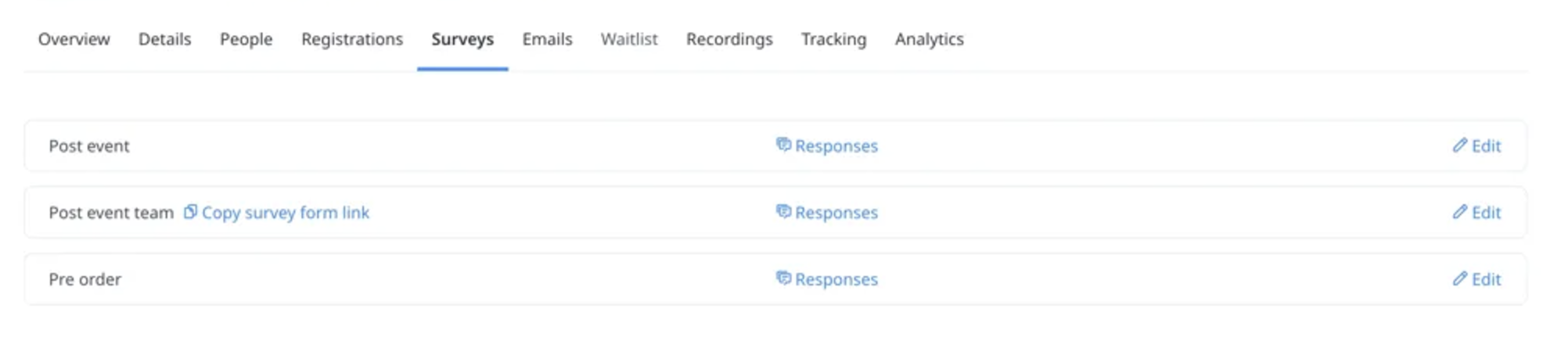1568x352 pixels.
Task: Open the Overview tab
Action: point(74,39)
